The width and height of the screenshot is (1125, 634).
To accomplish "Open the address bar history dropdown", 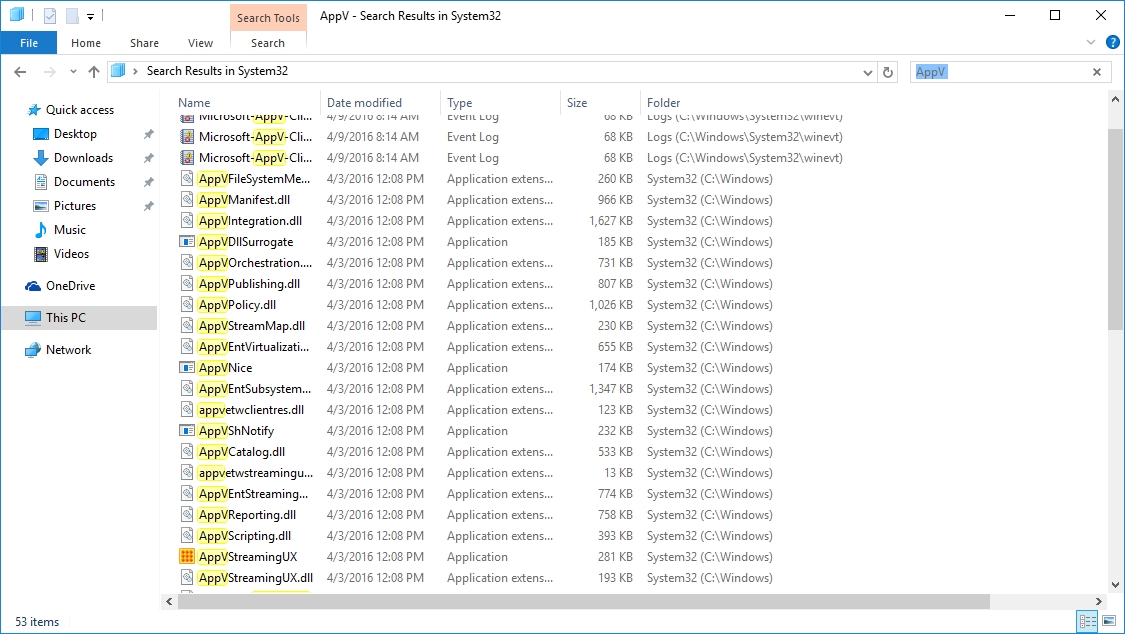I will pos(867,72).
